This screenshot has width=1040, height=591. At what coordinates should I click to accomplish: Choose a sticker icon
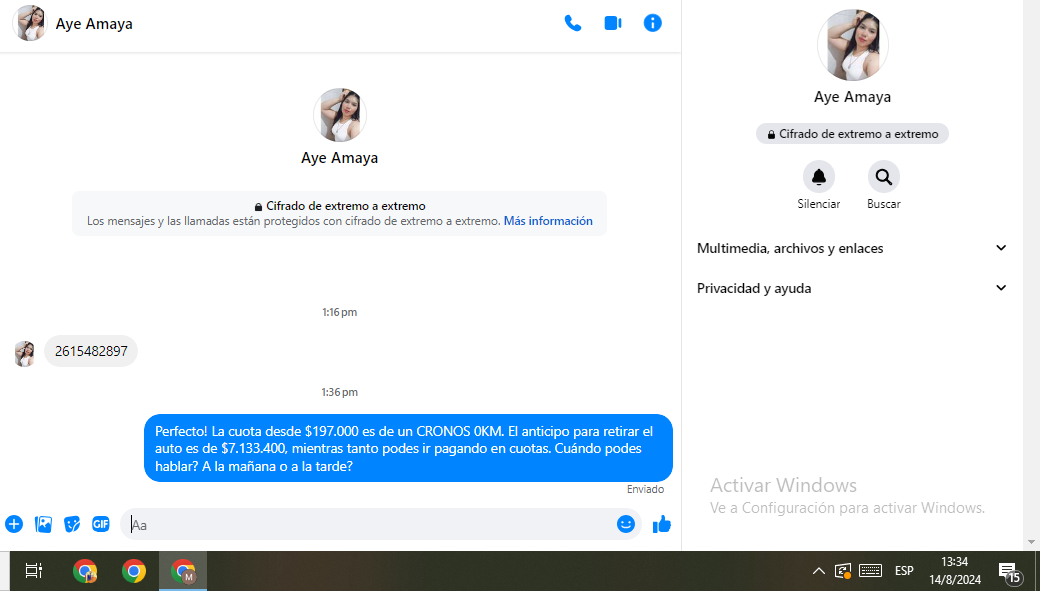click(x=72, y=524)
